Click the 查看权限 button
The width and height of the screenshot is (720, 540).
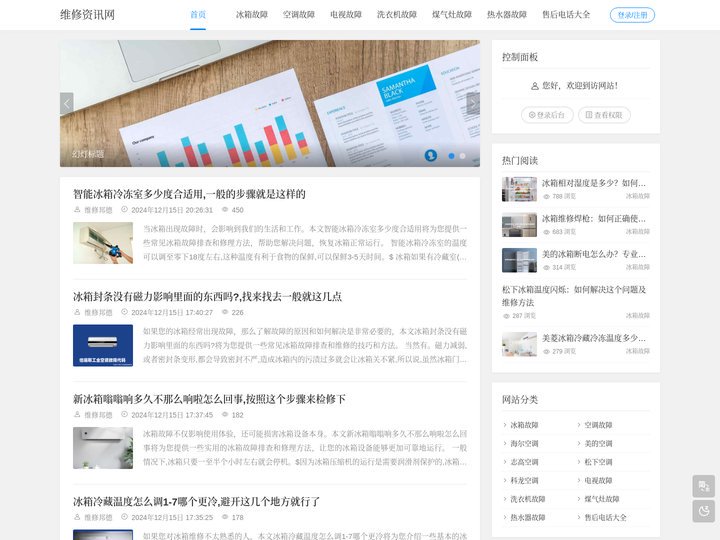604,115
